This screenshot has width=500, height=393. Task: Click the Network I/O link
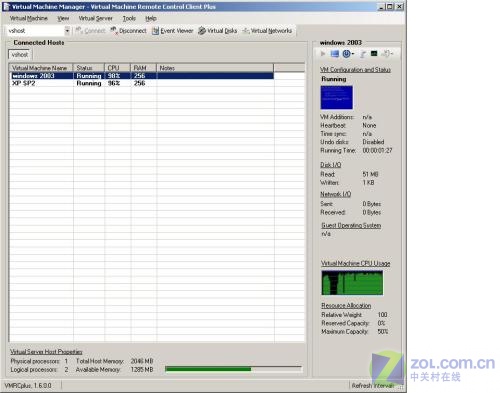click(x=335, y=194)
